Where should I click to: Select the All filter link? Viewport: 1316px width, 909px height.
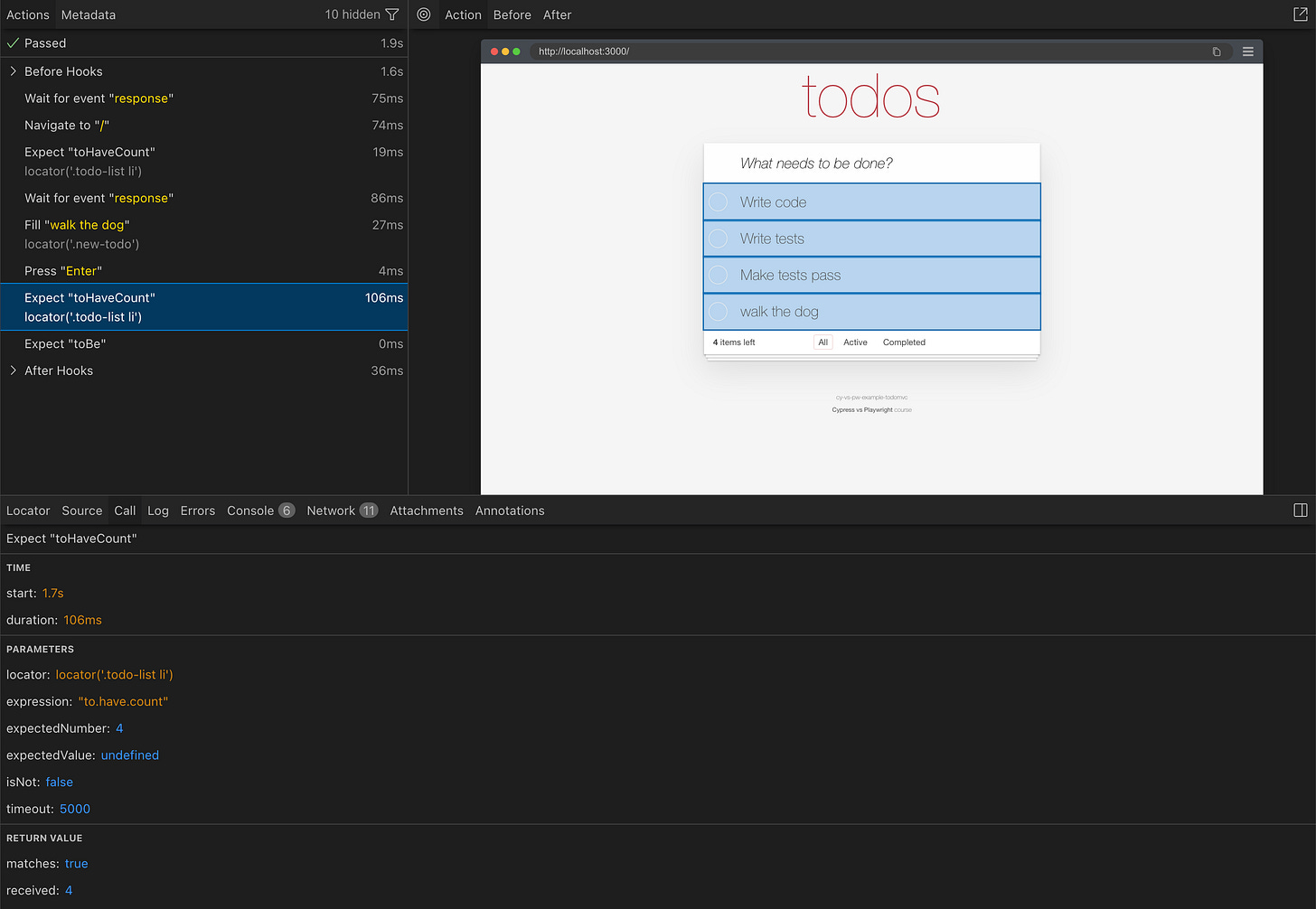pyautogui.click(x=822, y=342)
